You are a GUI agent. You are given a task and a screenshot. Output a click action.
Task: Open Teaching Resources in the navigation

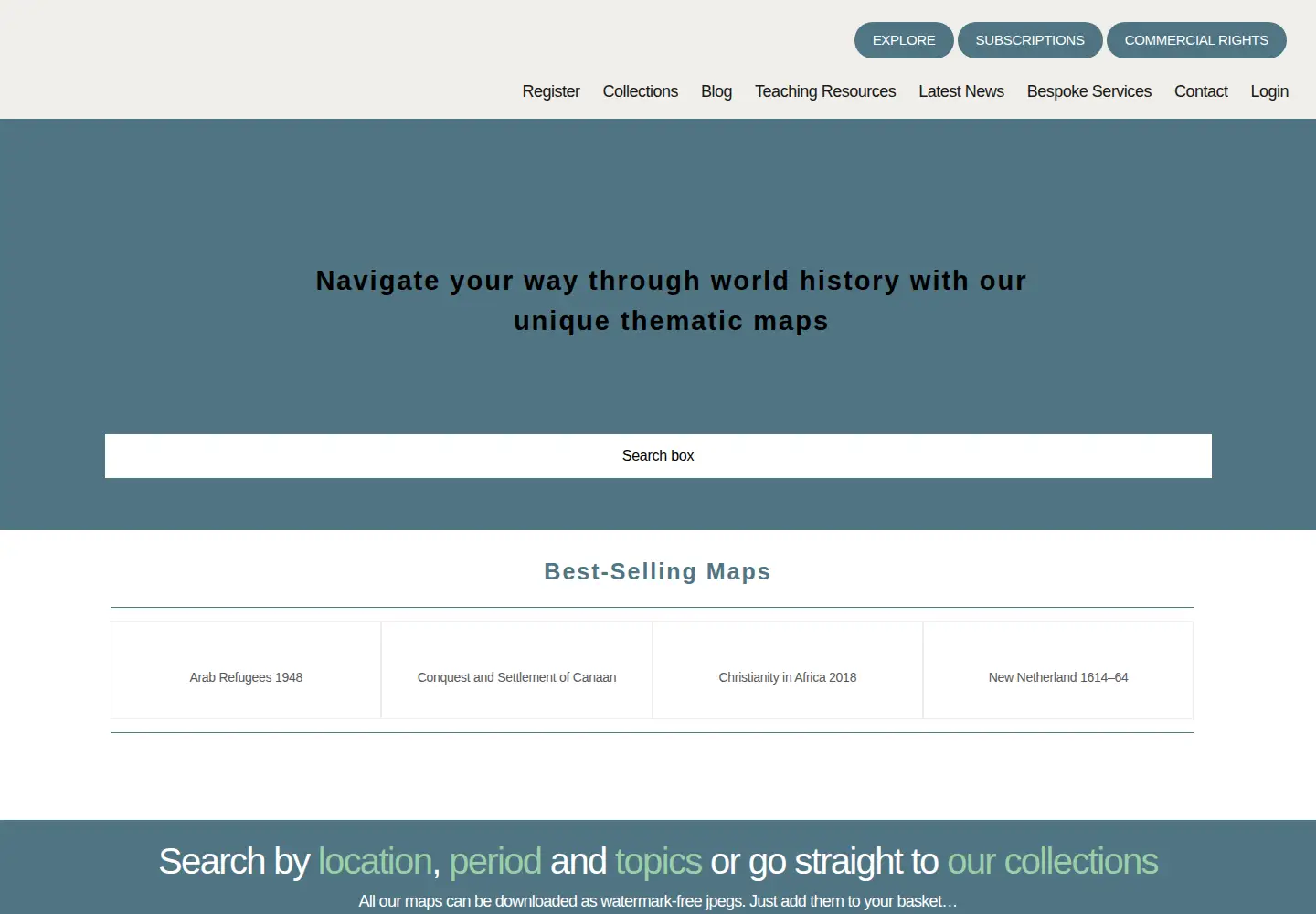tap(825, 91)
